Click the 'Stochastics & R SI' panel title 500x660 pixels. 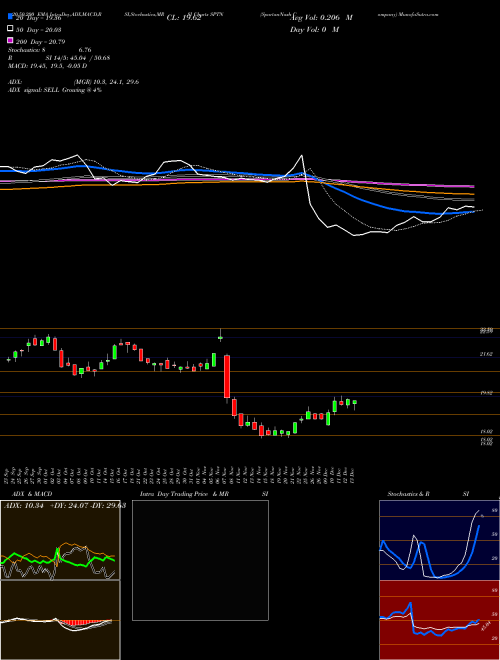point(428,494)
